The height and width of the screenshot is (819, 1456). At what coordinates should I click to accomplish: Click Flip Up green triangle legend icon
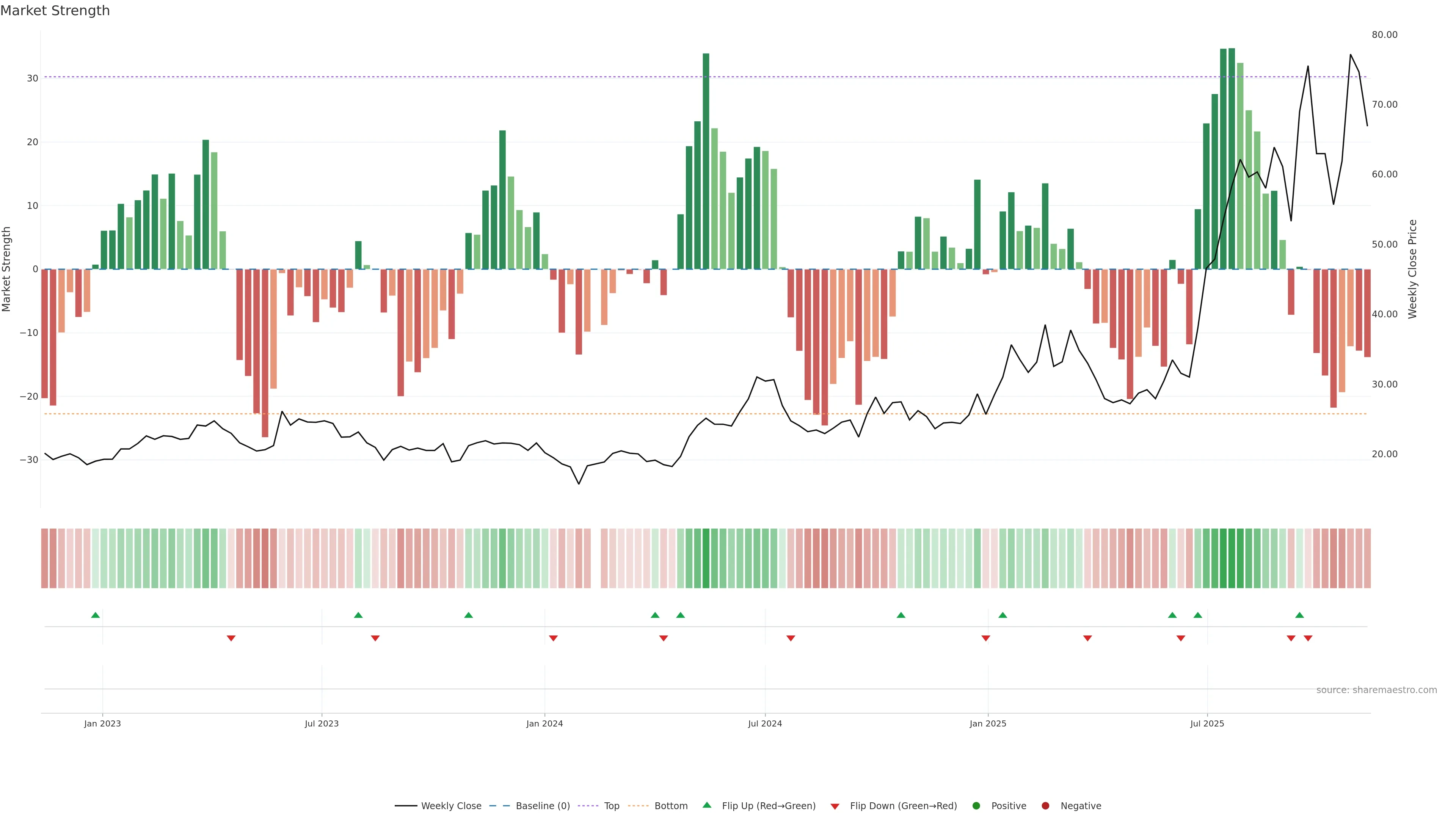[x=706, y=805]
